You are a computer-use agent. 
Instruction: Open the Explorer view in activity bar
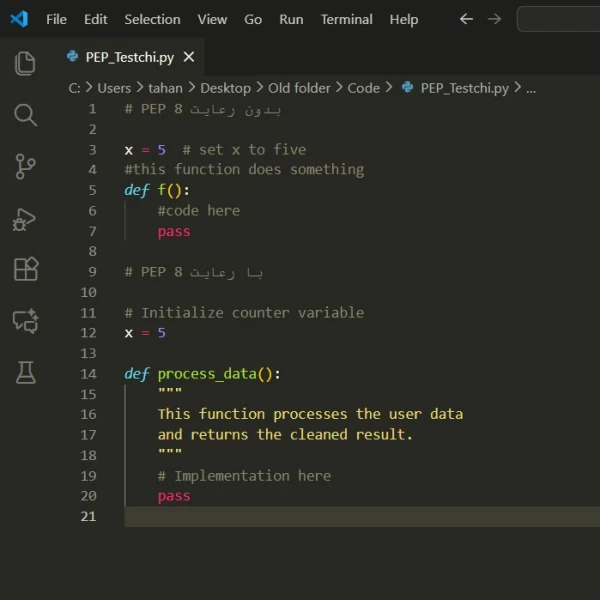click(26, 63)
